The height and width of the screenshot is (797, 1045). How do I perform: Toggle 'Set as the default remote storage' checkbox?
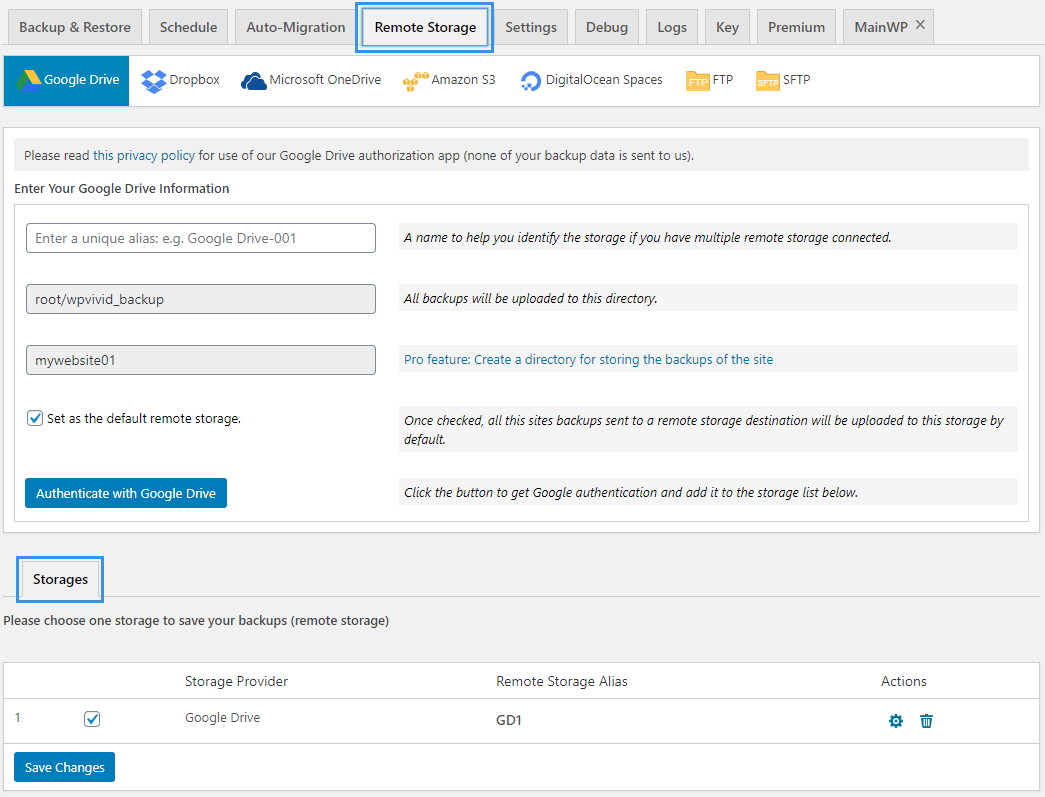35,418
